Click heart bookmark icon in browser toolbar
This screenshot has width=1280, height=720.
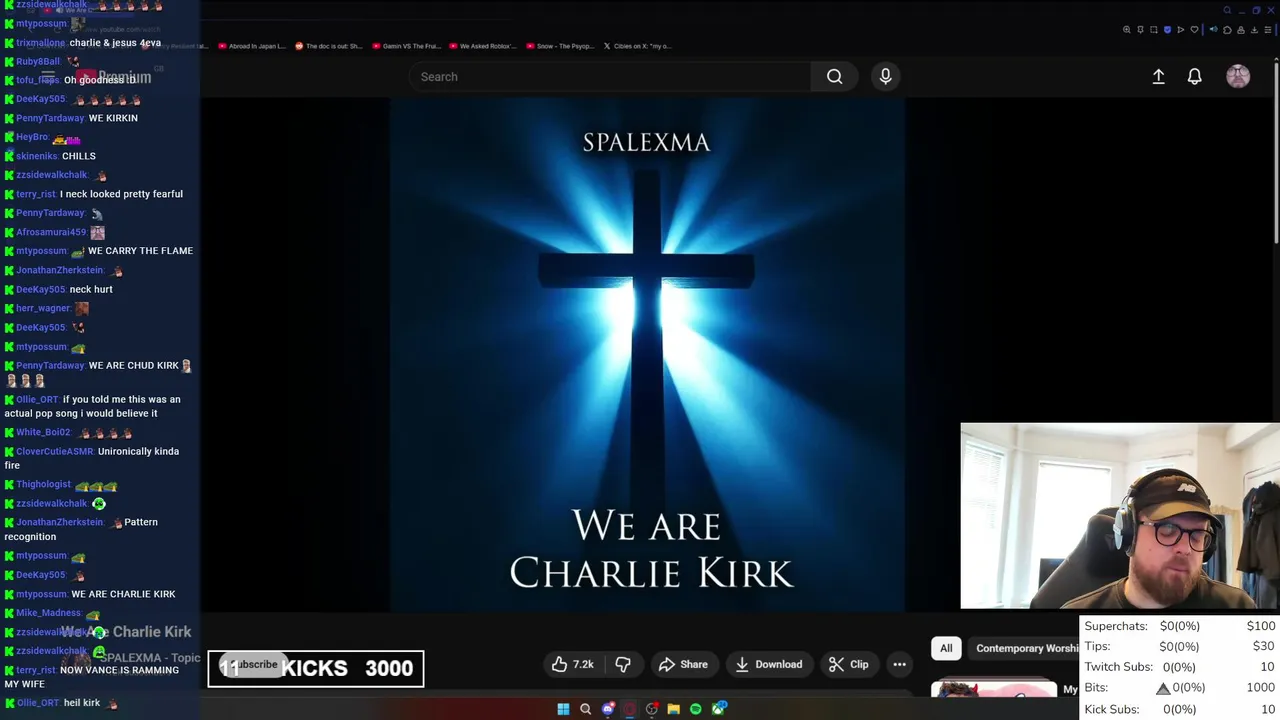pos(1194,30)
